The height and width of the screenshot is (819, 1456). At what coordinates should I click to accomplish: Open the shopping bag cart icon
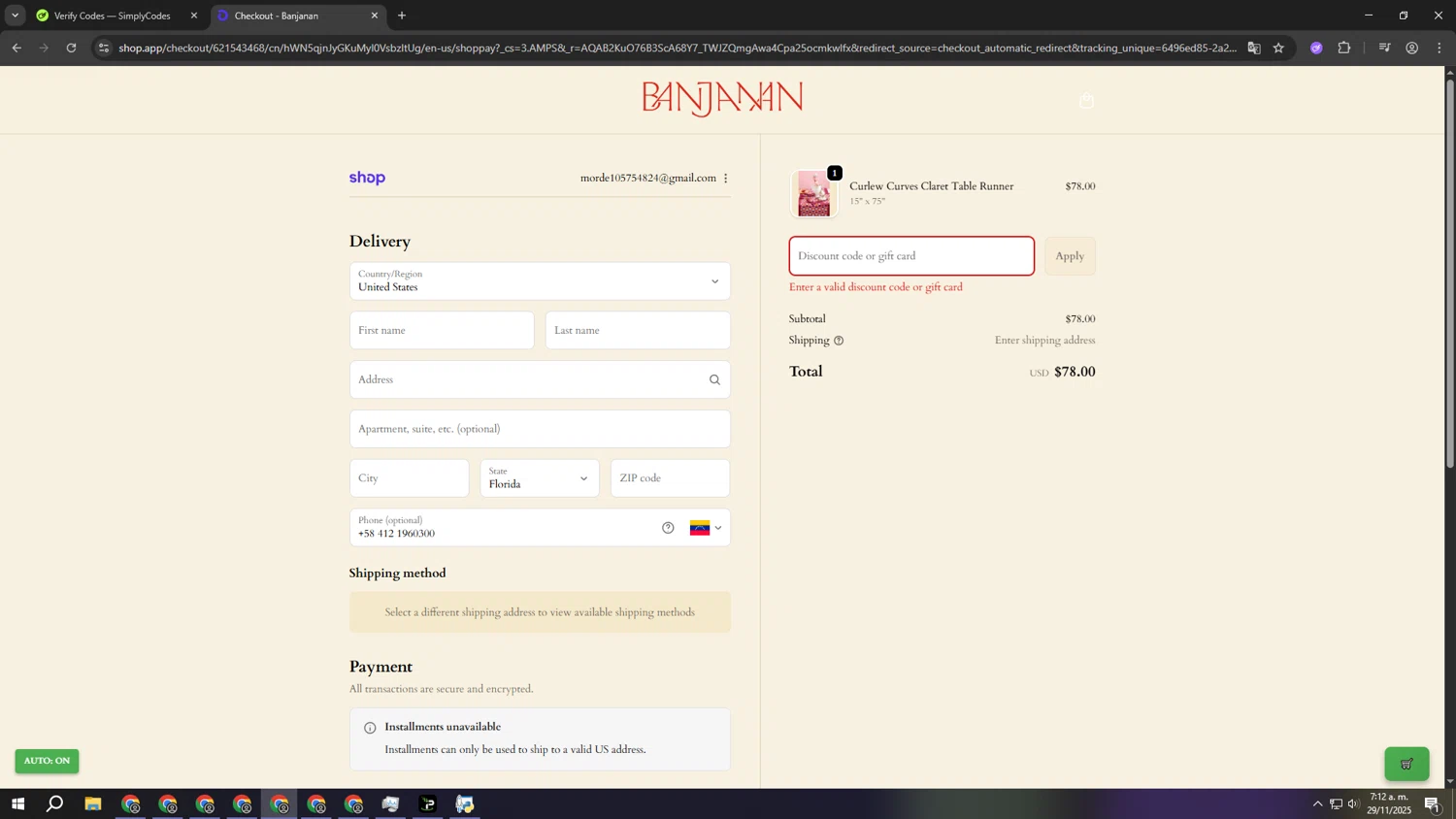(1086, 100)
